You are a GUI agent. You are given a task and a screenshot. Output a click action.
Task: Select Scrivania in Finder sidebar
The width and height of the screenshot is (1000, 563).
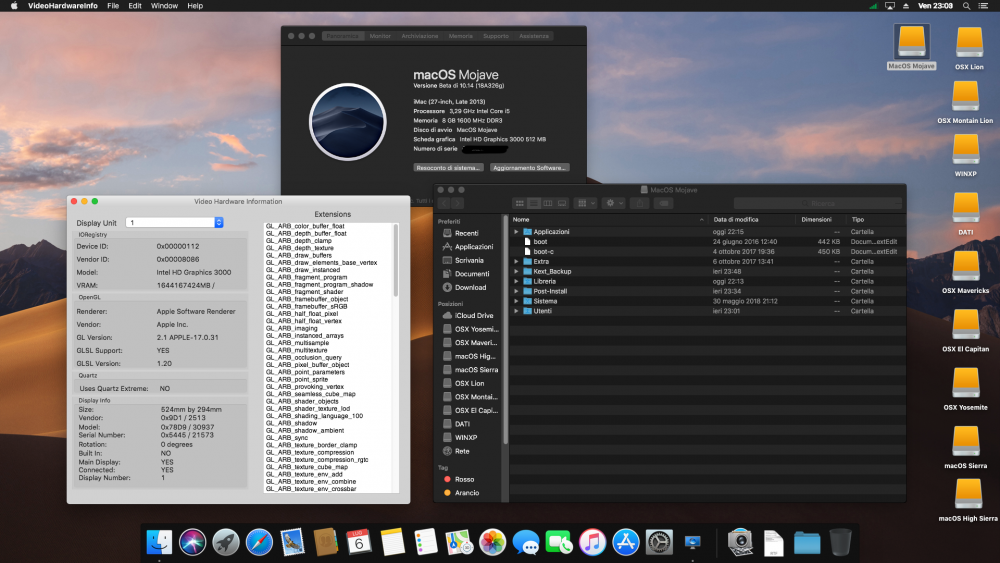(x=469, y=260)
